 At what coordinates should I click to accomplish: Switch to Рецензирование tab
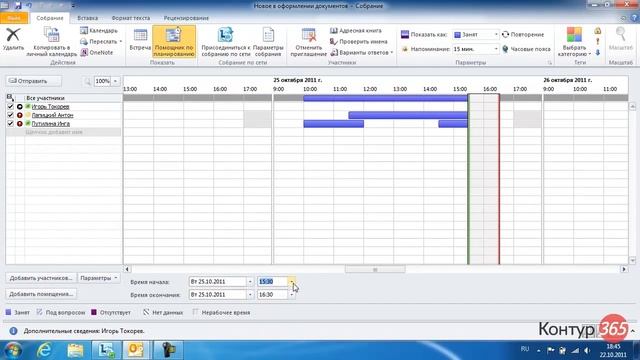(x=186, y=18)
